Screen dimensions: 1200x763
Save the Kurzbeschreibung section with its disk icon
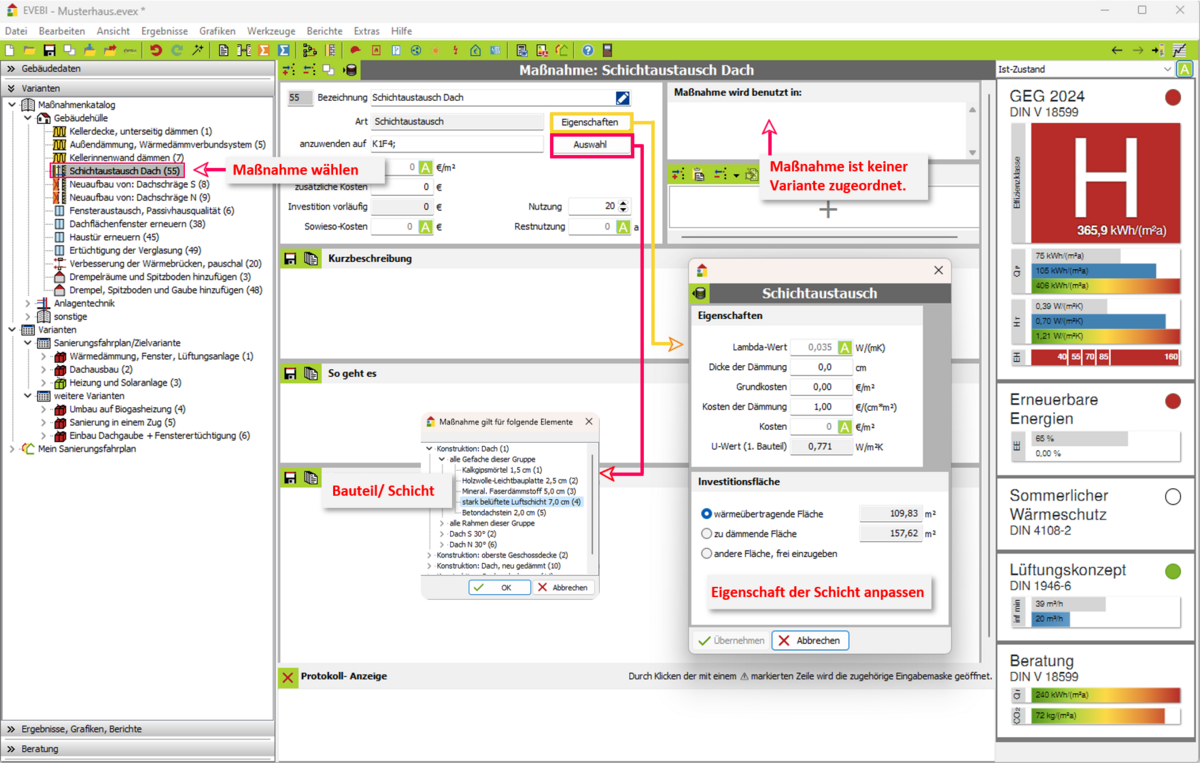(290, 259)
